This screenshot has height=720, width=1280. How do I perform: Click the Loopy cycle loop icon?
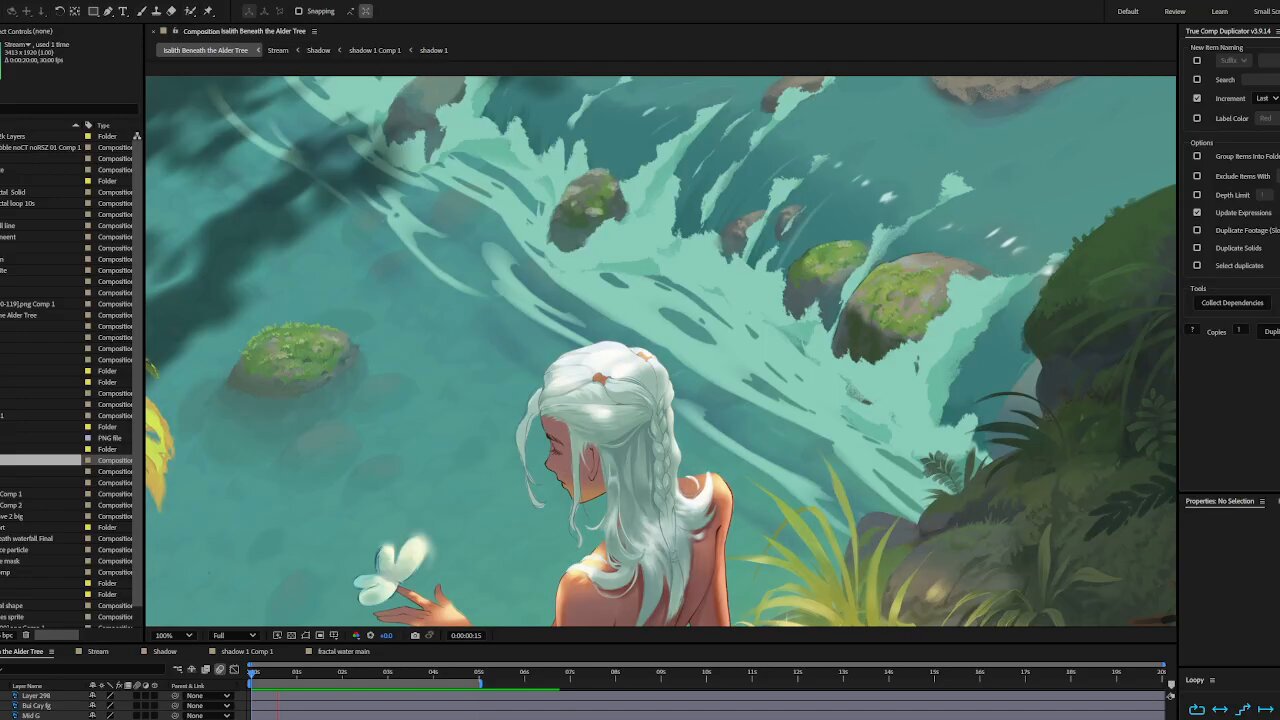1197,709
